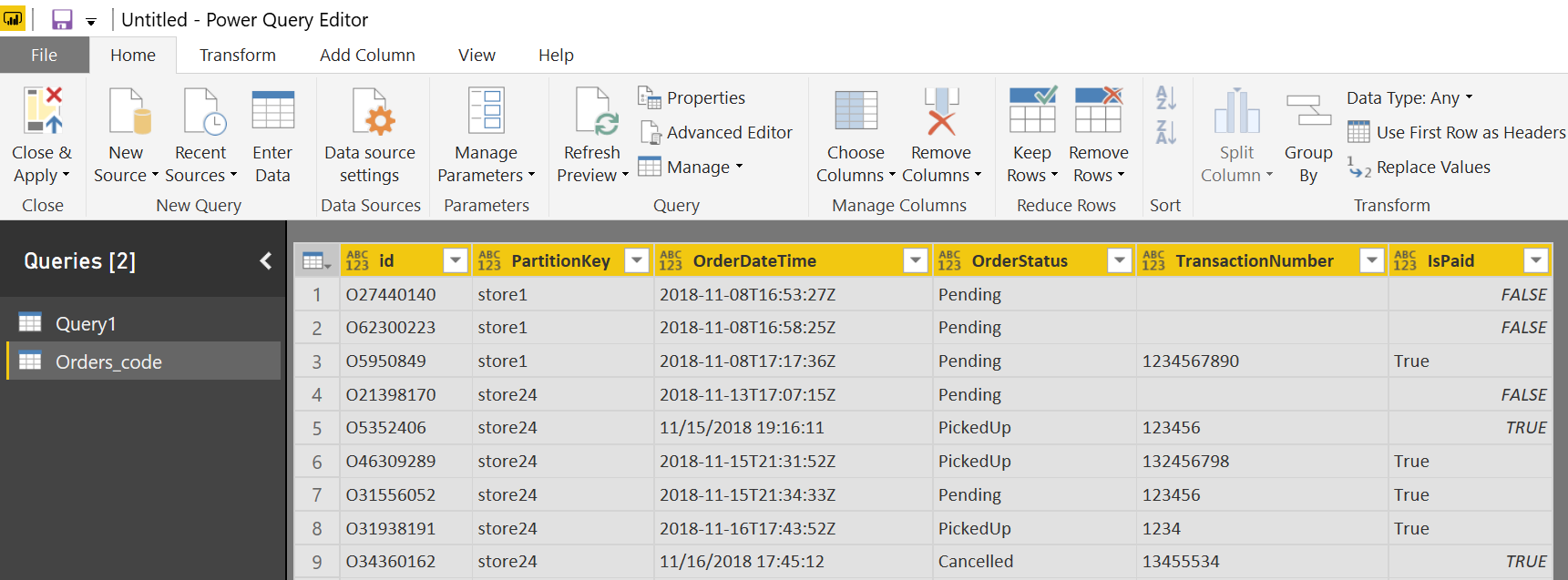This screenshot has width=1568, height=580.
Task: Click the id cell O62300223
Action: click(x=406, y=327)
